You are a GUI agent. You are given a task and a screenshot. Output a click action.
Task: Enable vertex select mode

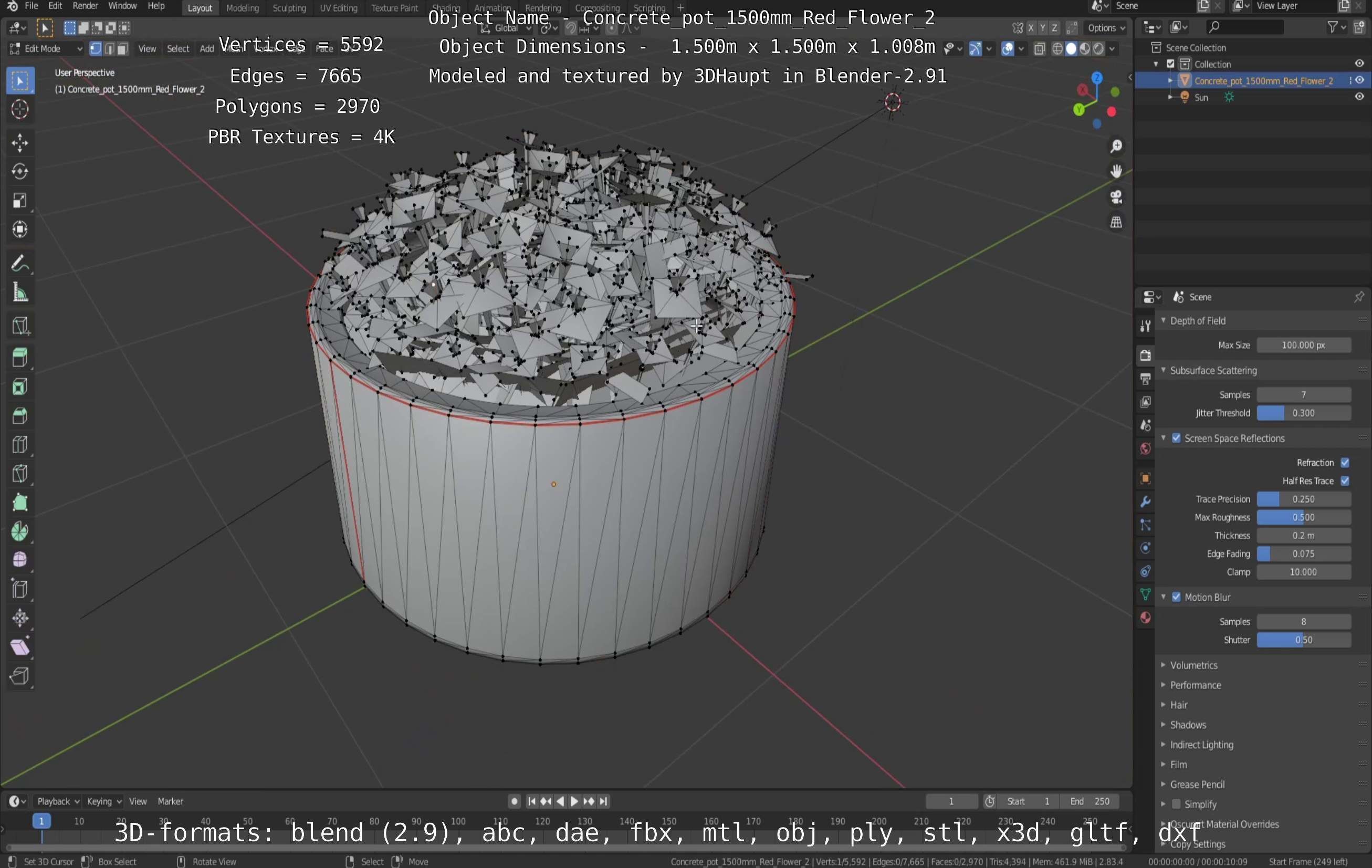[95, 48]
